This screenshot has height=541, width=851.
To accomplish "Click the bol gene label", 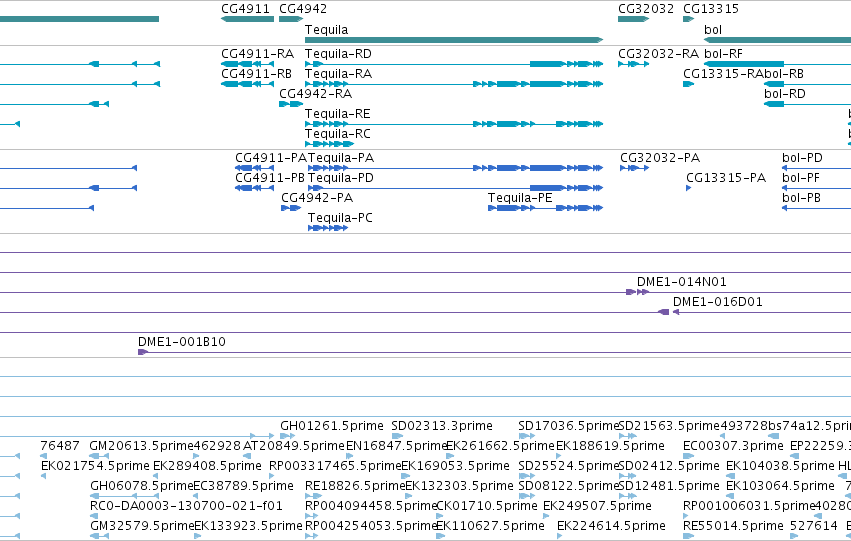I will 713,30.
